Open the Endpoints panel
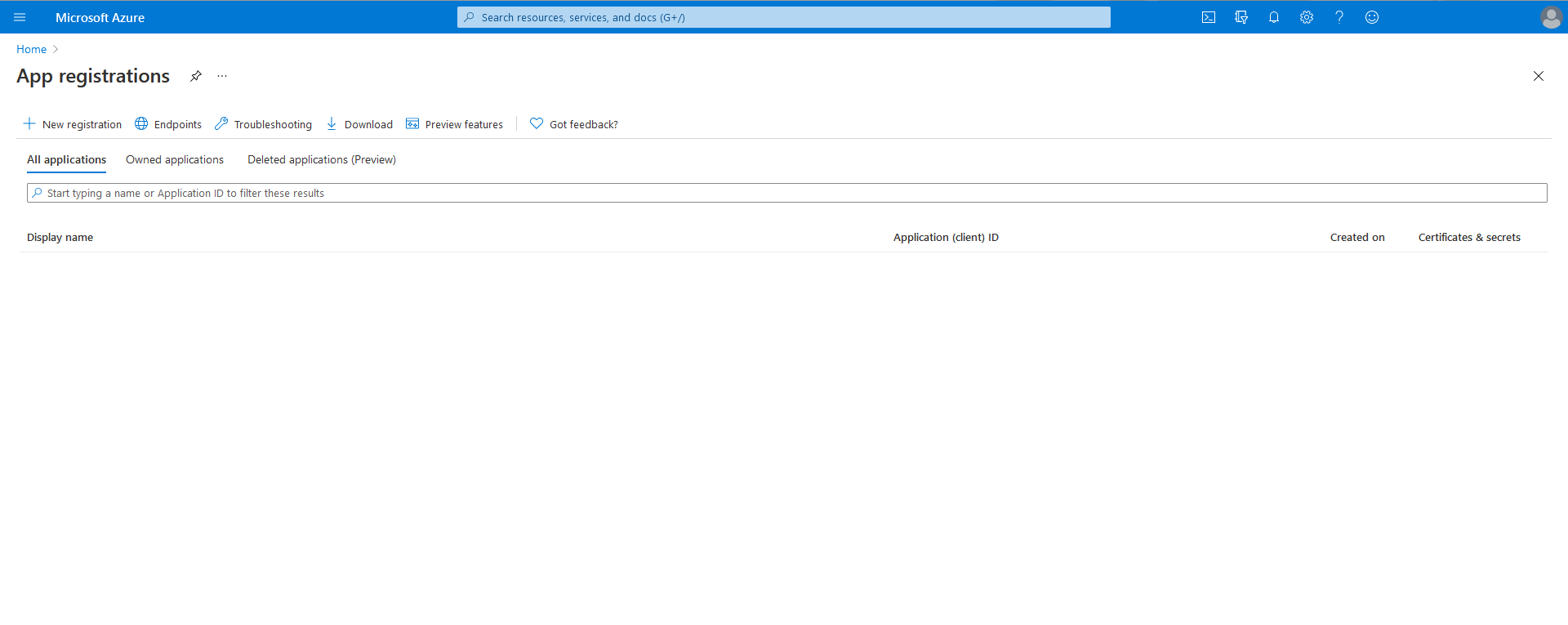 click(168, 124)
